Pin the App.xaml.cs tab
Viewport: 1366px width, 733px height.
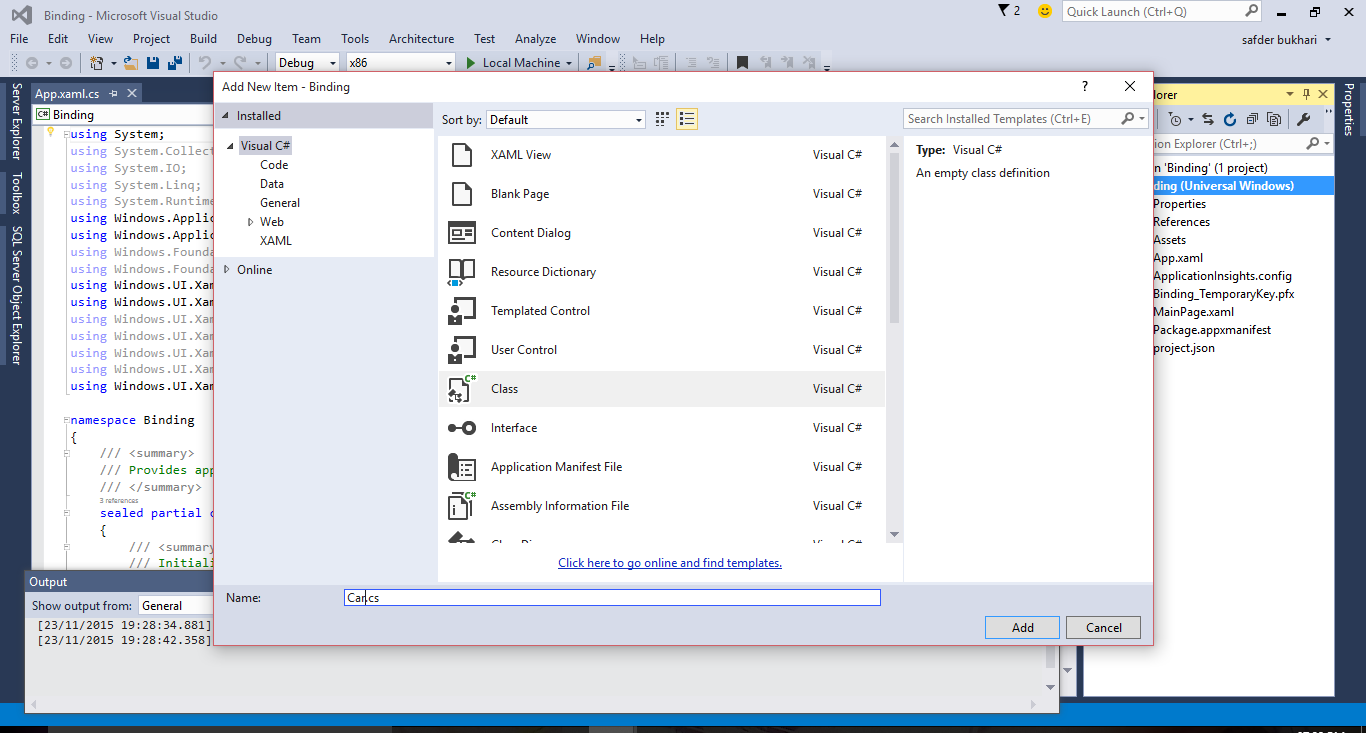pyautogui.click(x=113, y=93)
